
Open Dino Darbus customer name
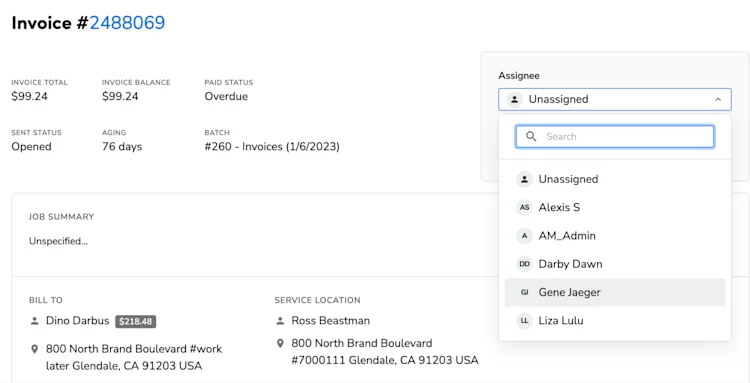pos(77,321)
